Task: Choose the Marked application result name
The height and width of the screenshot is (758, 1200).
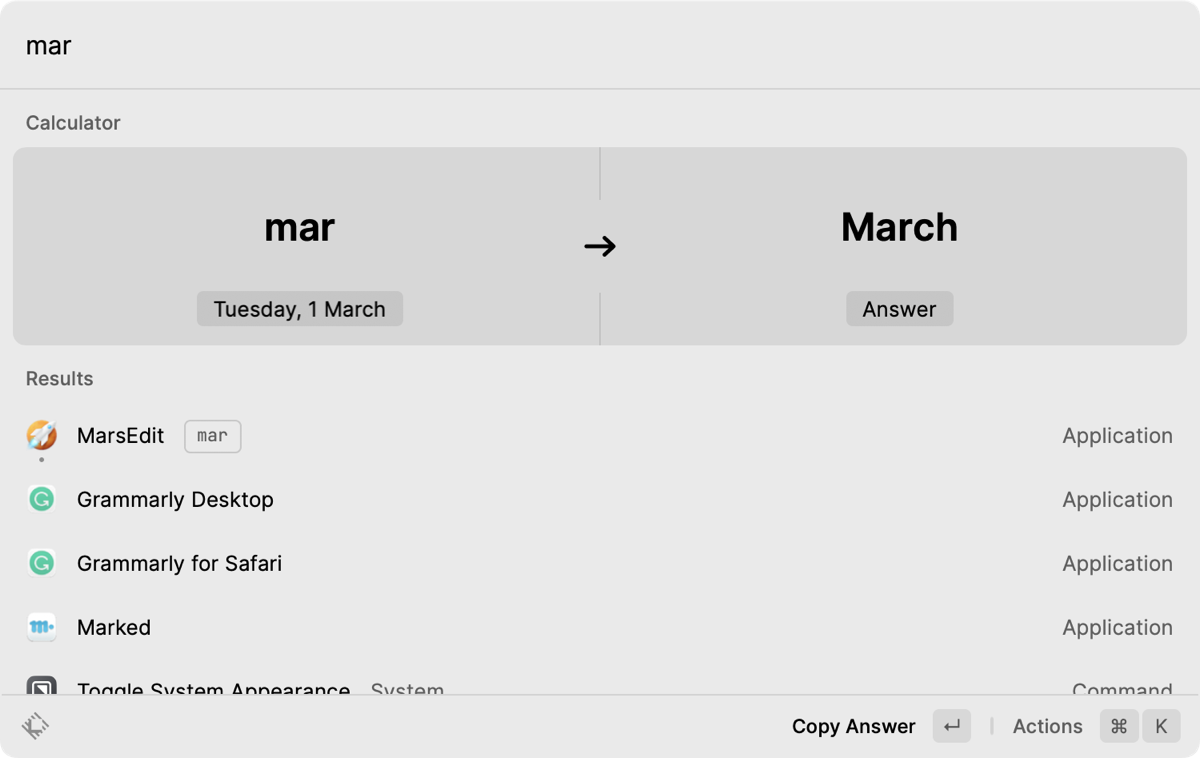Action: [x=114, y=627]
